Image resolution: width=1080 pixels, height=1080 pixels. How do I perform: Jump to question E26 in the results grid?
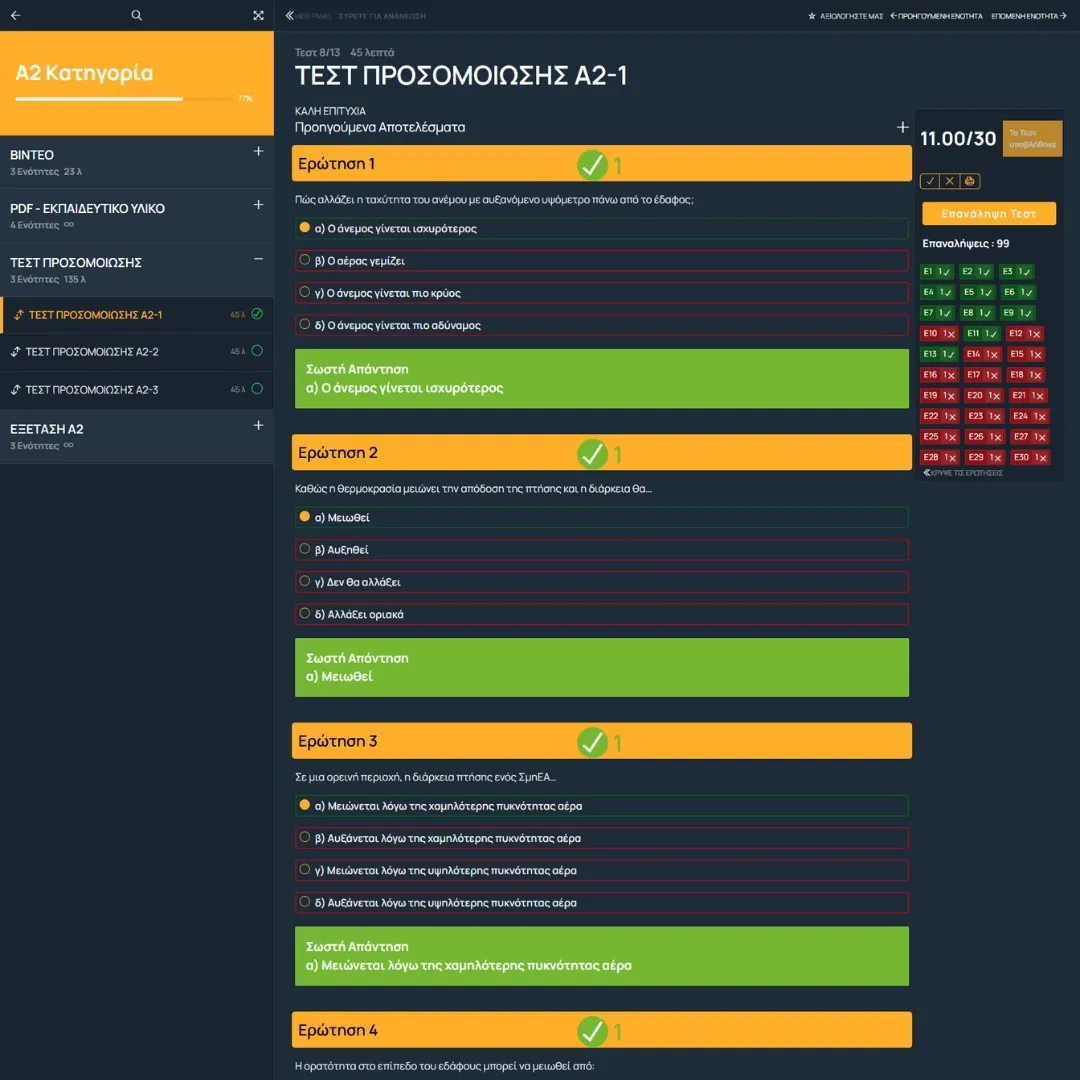coord(984,437)
